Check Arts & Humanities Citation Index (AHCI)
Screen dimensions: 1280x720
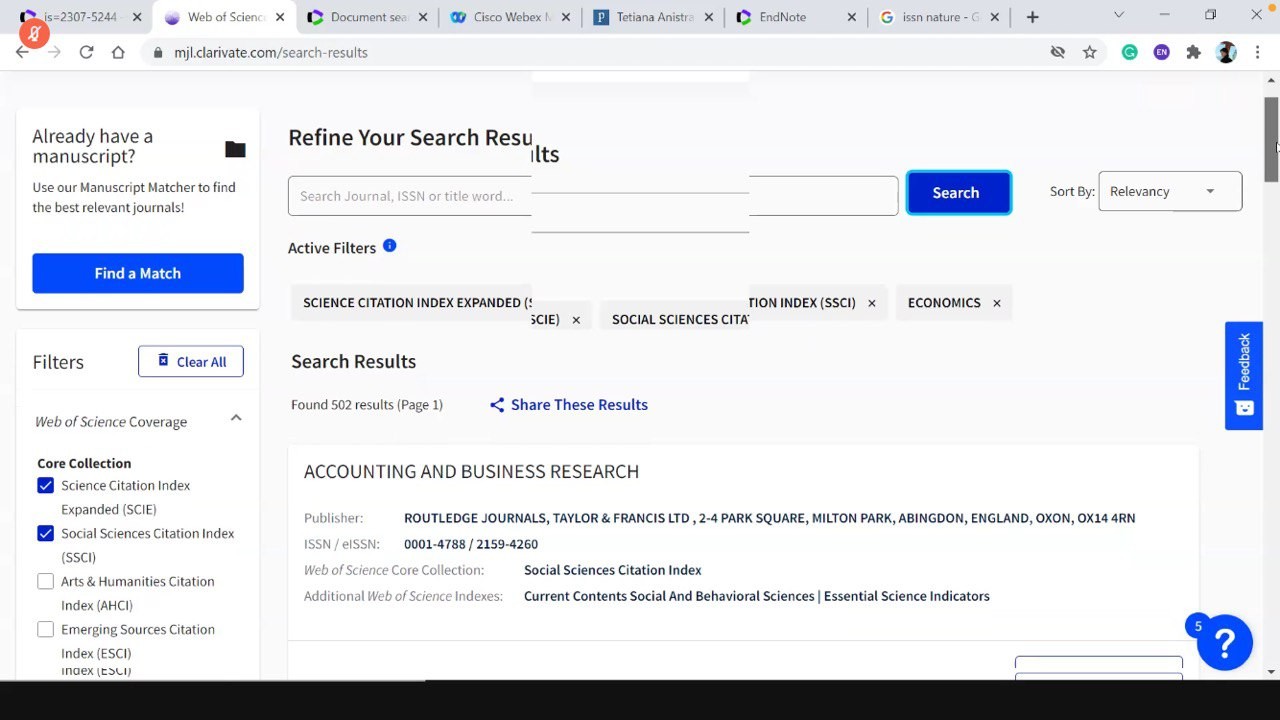pos(46,581)
